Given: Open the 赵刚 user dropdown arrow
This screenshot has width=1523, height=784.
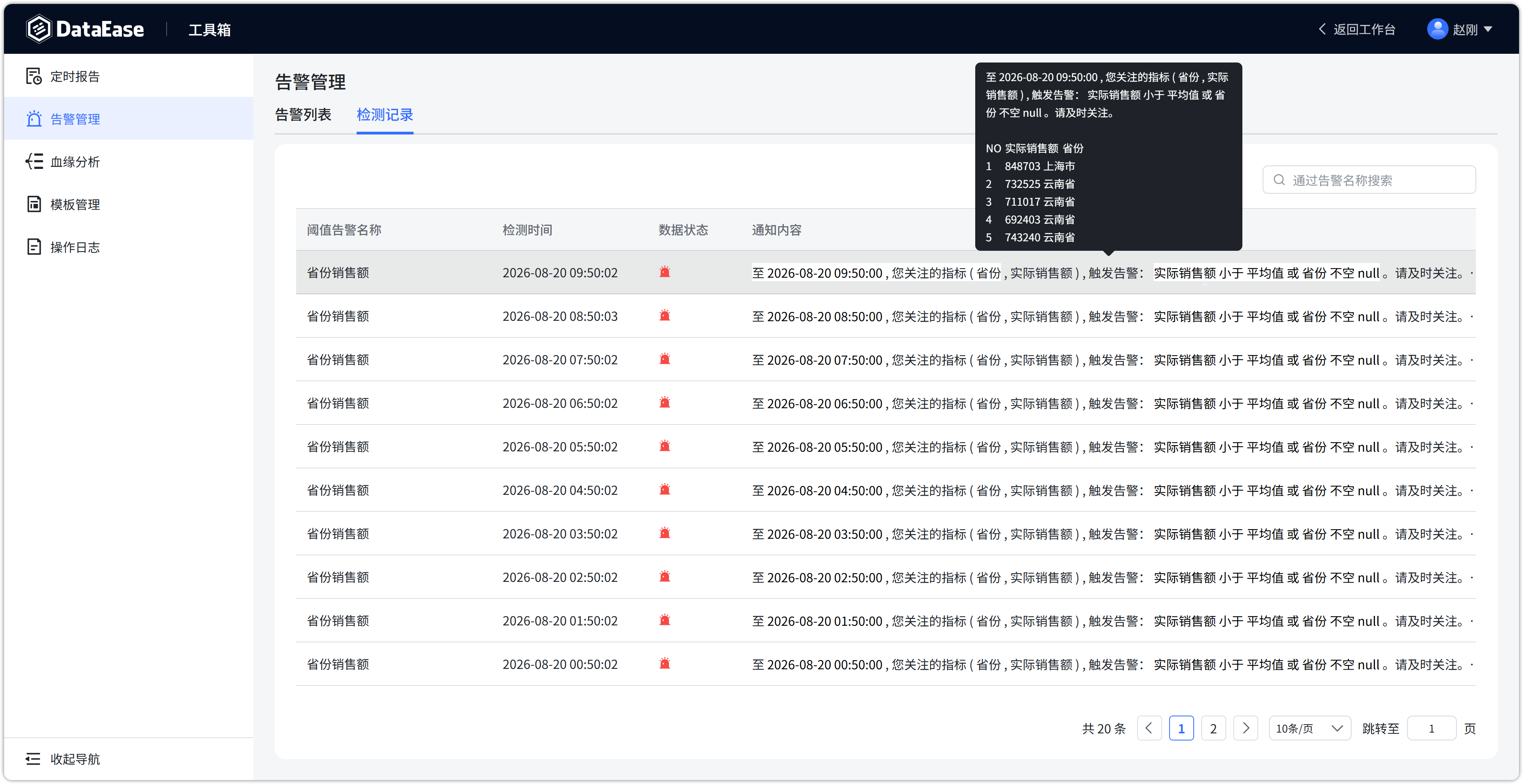Looking at the screenshot, I should click(1488, 29).
